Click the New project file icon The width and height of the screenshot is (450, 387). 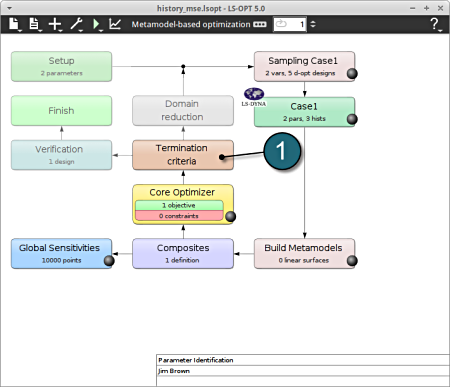14,24
